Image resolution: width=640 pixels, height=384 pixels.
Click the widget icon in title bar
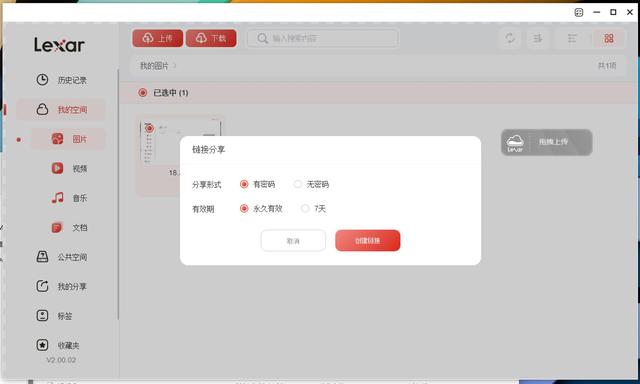pos(579,12)
